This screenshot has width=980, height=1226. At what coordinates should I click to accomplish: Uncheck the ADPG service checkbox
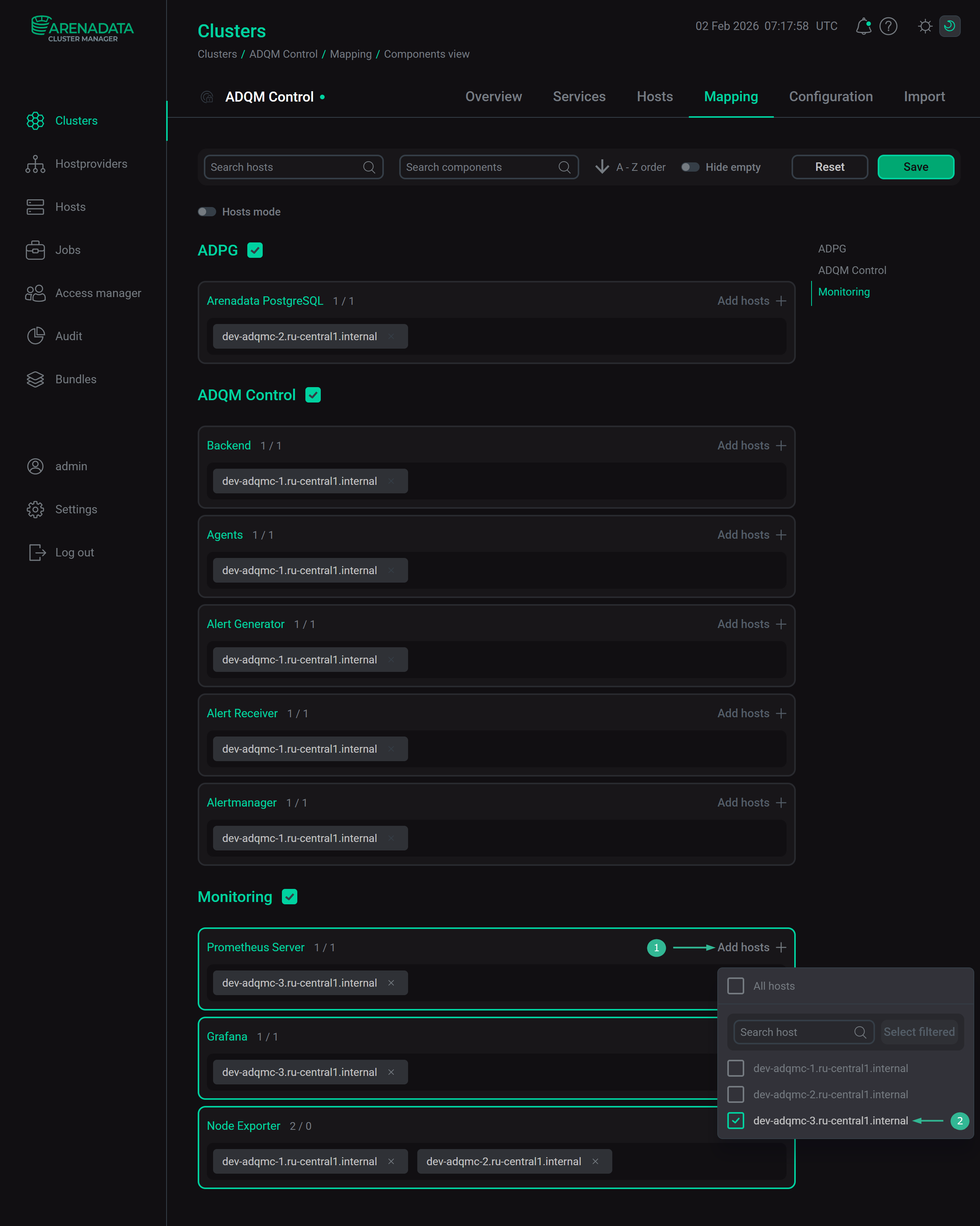[x=255, y=250]
